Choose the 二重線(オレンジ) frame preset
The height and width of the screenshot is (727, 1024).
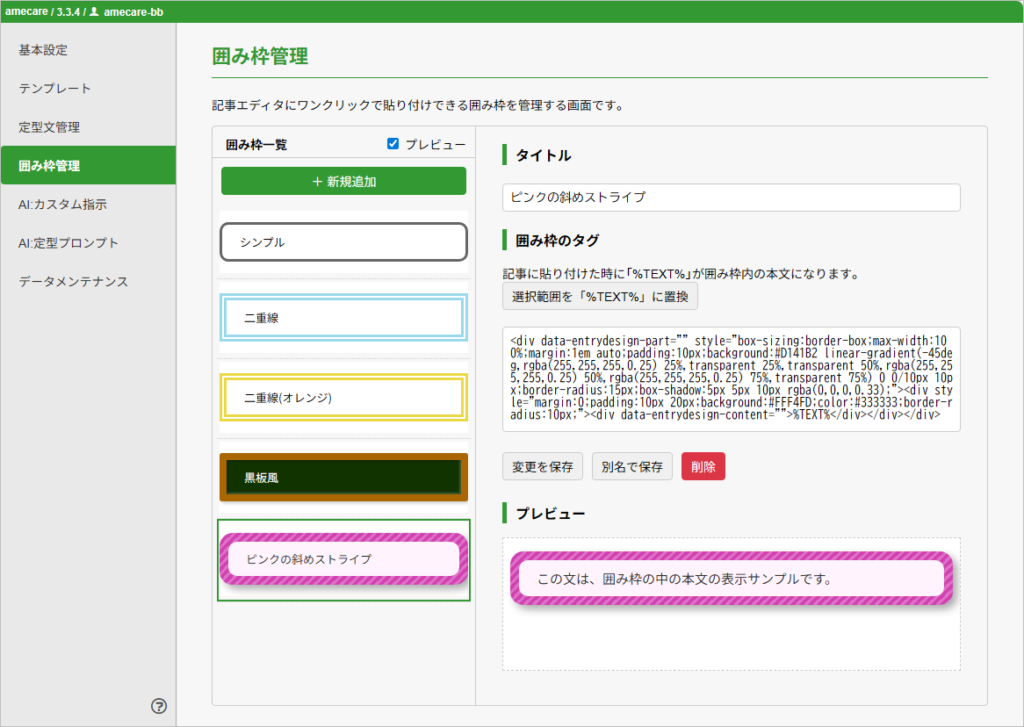[x=344, y=397]
